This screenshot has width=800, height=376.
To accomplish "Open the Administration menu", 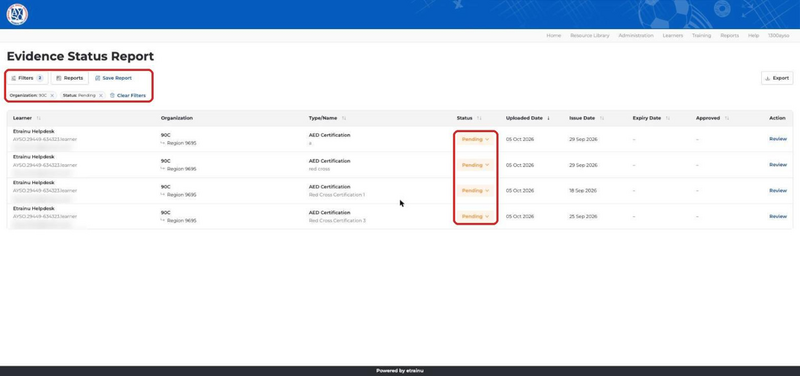I will pos(636,36).
